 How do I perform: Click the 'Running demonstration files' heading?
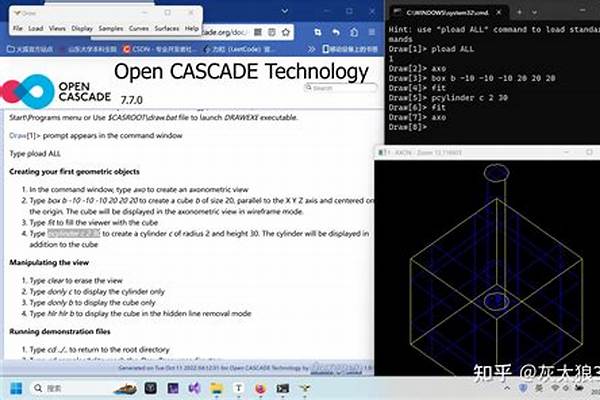[x=60, y=331]
